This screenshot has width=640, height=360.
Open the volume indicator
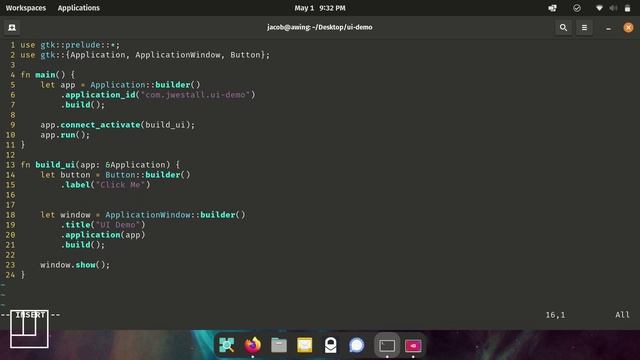pos(613,8)
